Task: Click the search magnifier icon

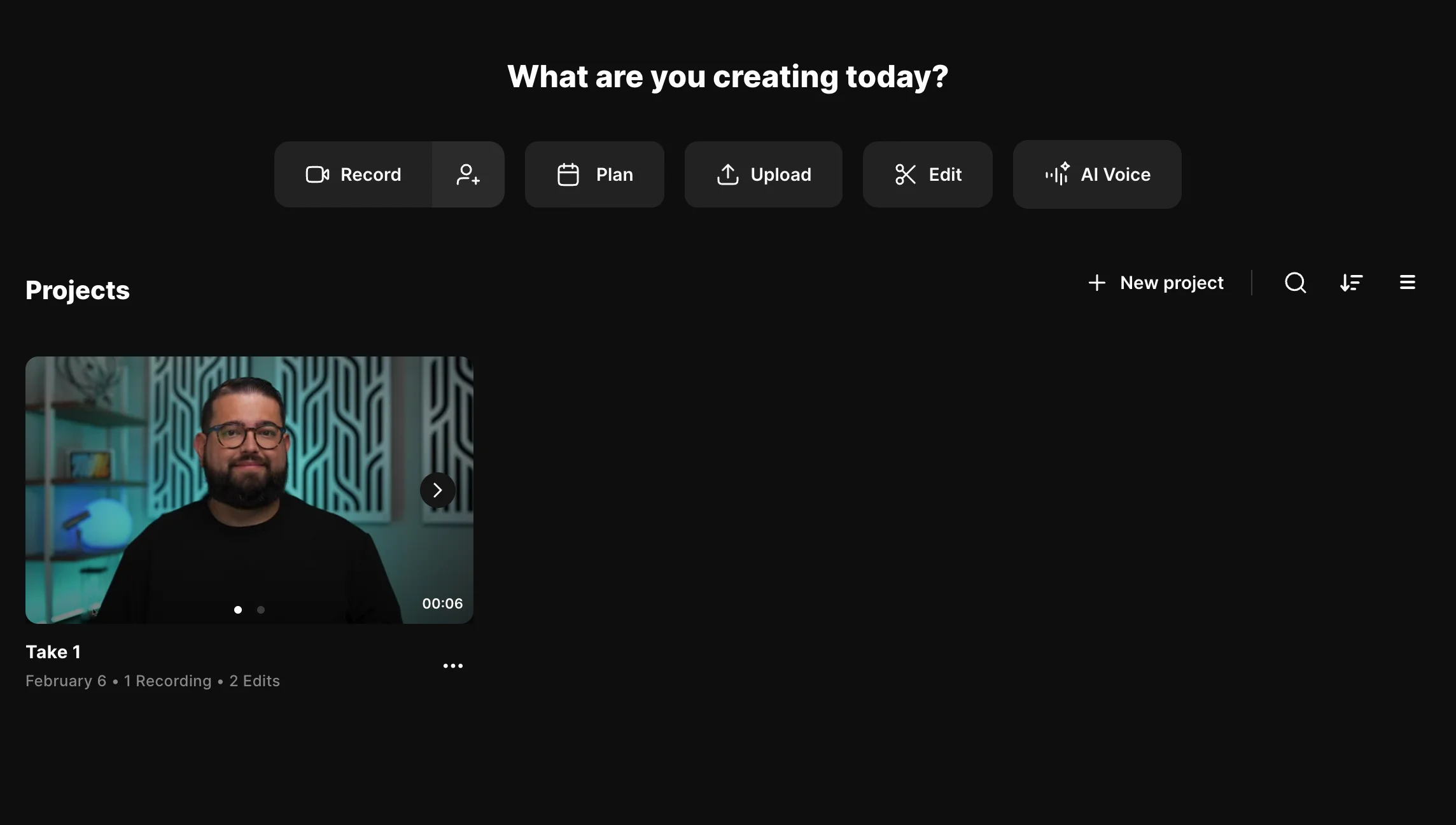Action: click(1295, 283)
